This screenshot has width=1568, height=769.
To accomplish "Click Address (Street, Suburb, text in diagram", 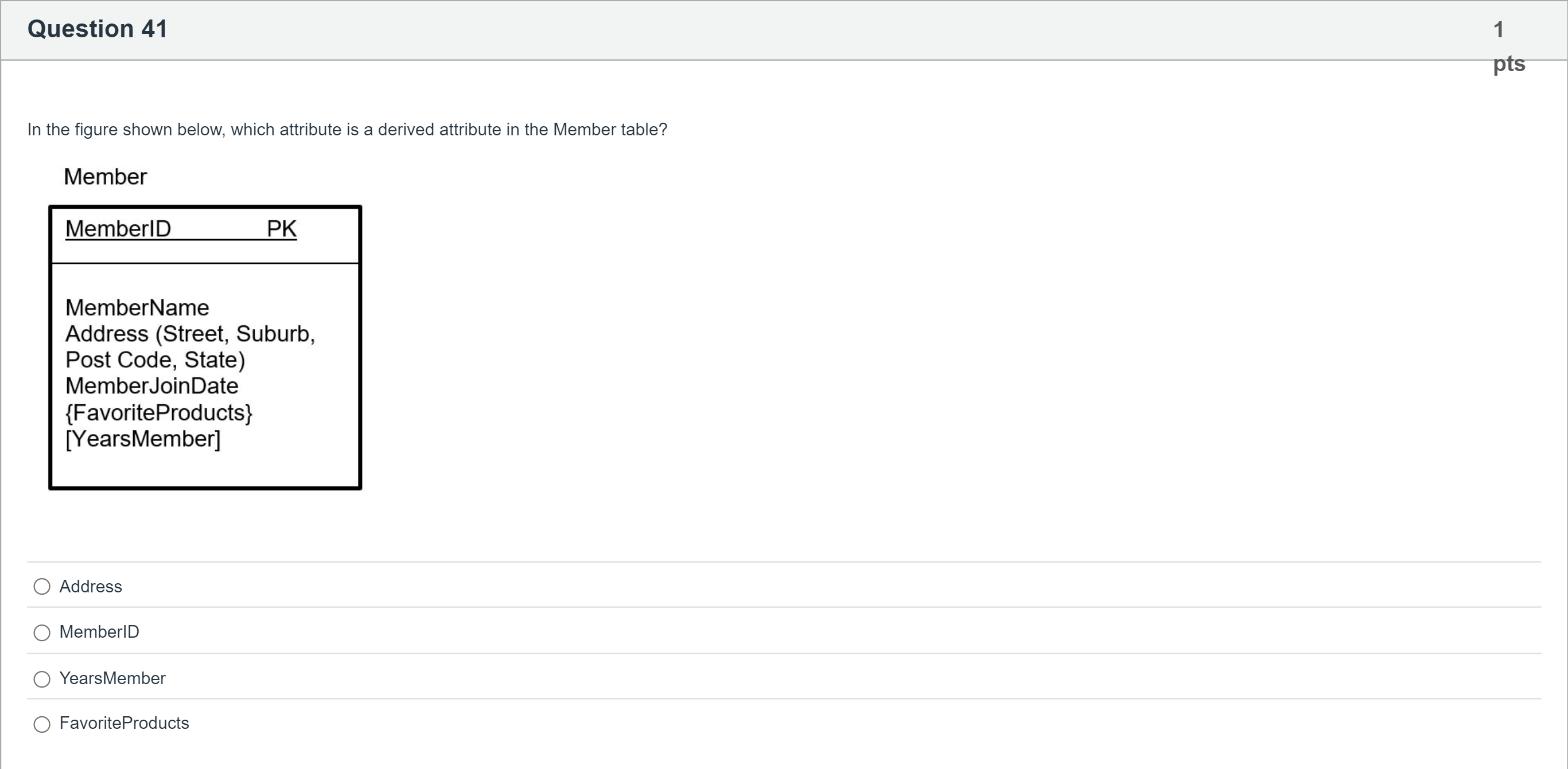I will point(190,334).
